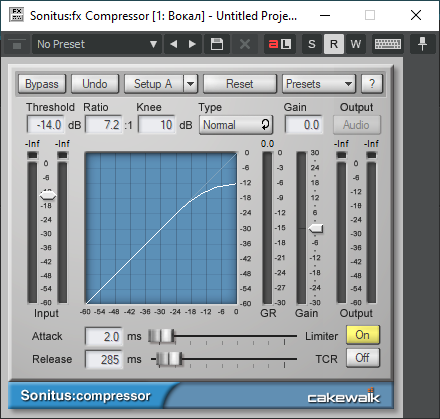The height and width of the screenshot is (419, 440).
Task: Click the Release slider thumb
Action: coord(169,359)
